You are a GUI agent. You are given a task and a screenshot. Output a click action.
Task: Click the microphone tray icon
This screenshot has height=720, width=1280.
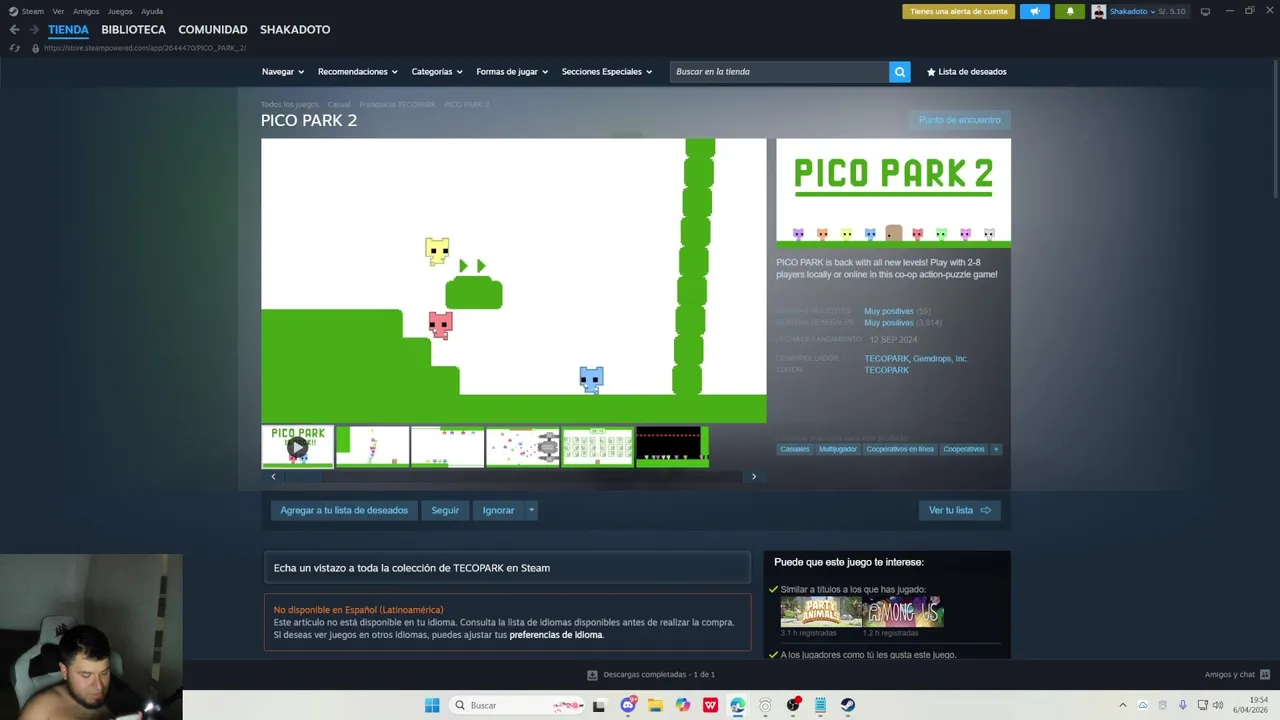click(1183, 705)
